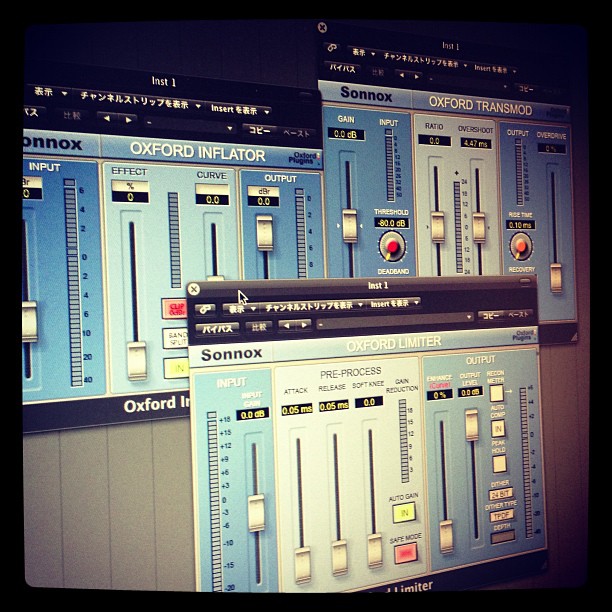Toggle Peak Hold button in Limiter
The height and width of the screenshot is (612, 612).
[x=499, y=464]
